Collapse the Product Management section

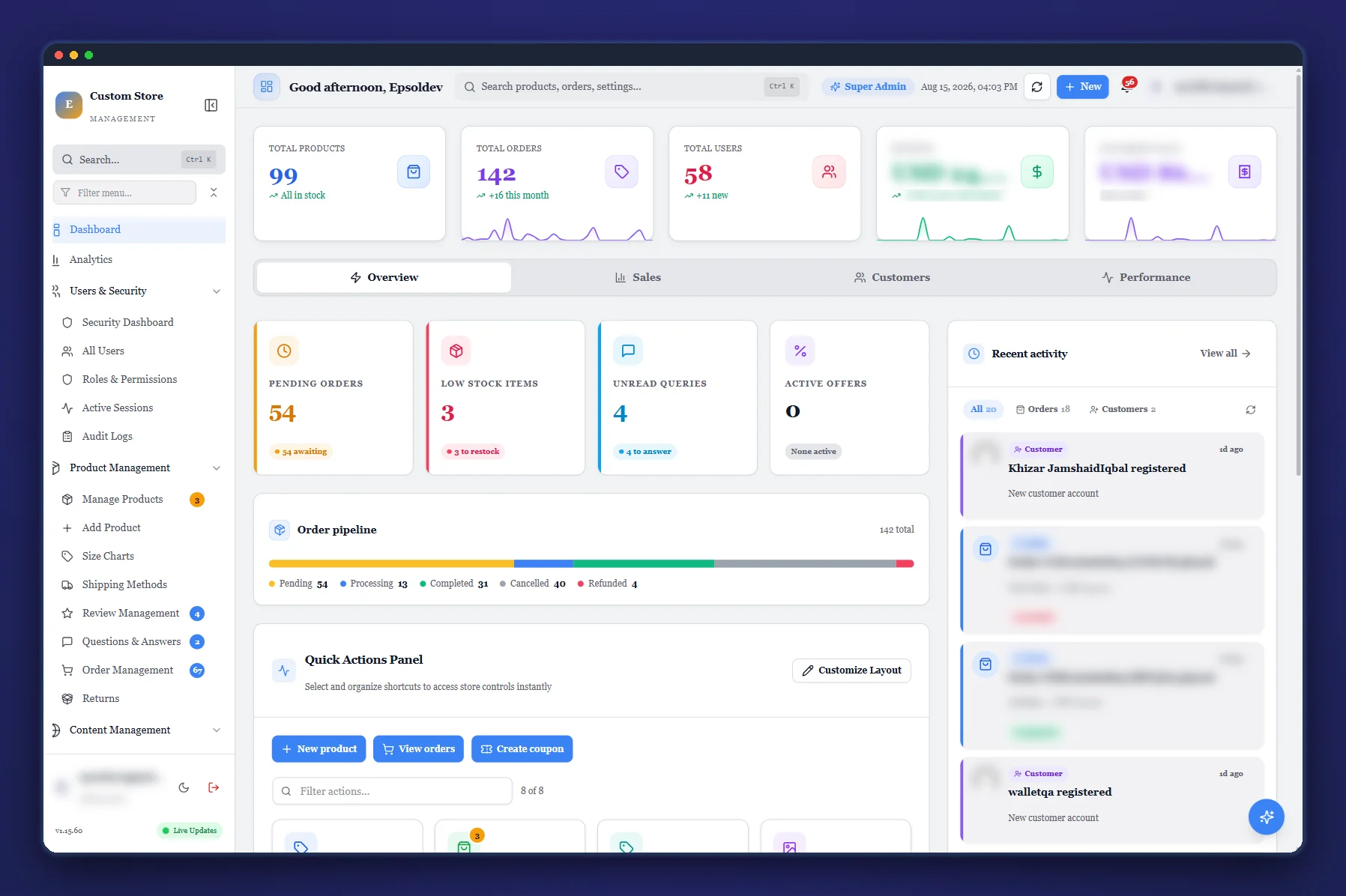[x=139, y=467]
